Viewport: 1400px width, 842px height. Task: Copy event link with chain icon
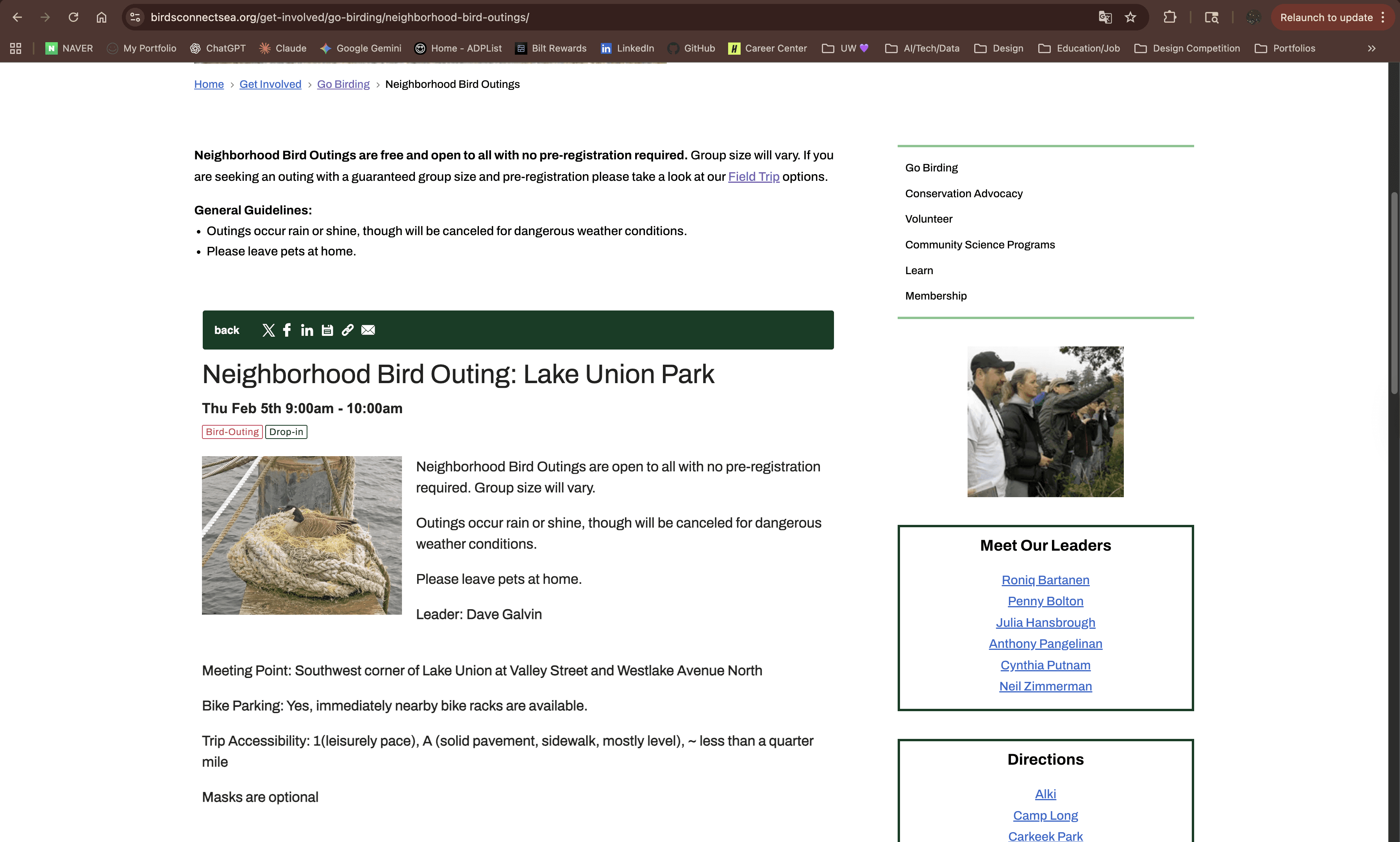pyautogui.click(x=347, y=330)
